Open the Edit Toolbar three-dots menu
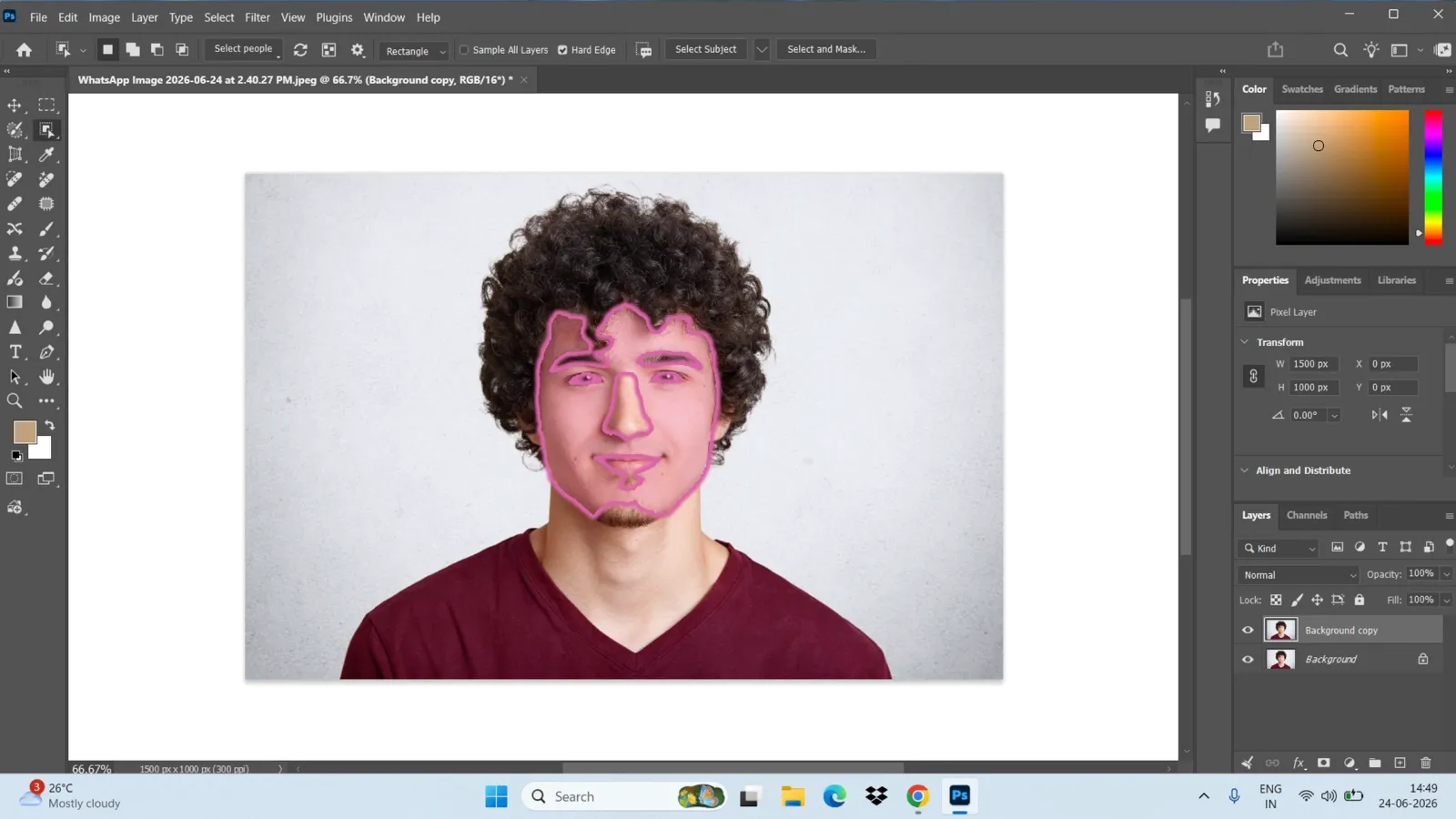 (46, 401)
